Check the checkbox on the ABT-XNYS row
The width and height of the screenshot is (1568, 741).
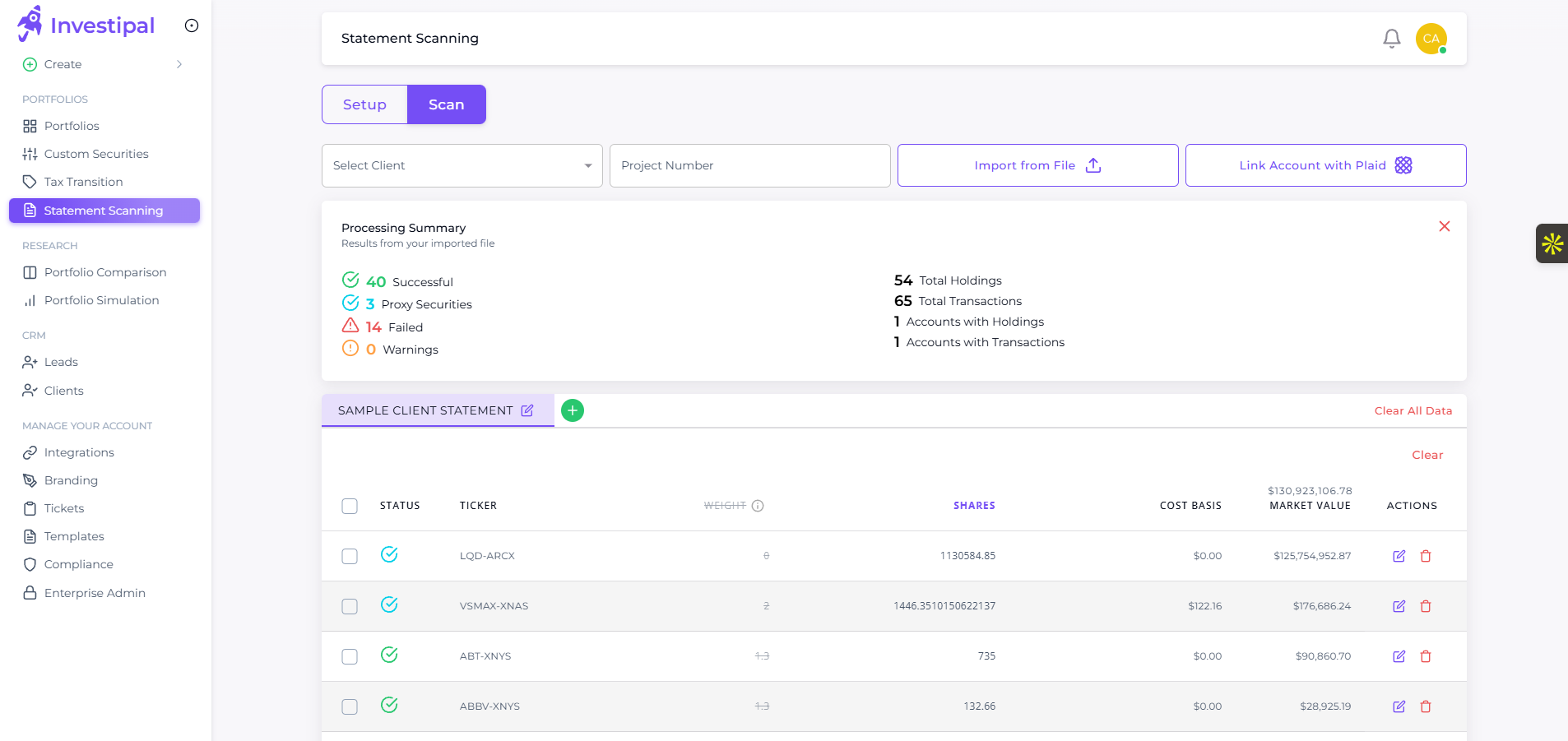[x=349, y=656]
